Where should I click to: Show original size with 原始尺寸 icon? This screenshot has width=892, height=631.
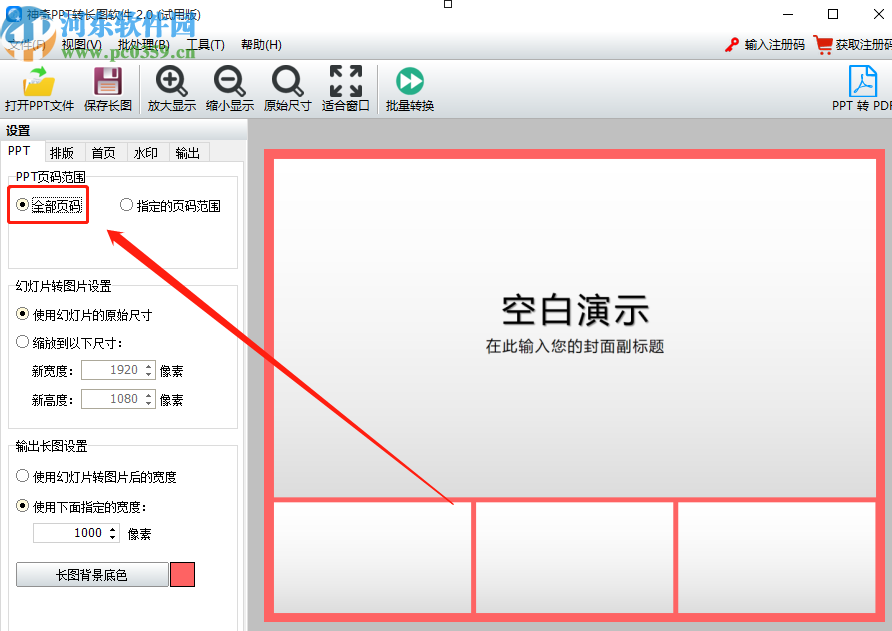pyautogui.click(x=287, y=88)
